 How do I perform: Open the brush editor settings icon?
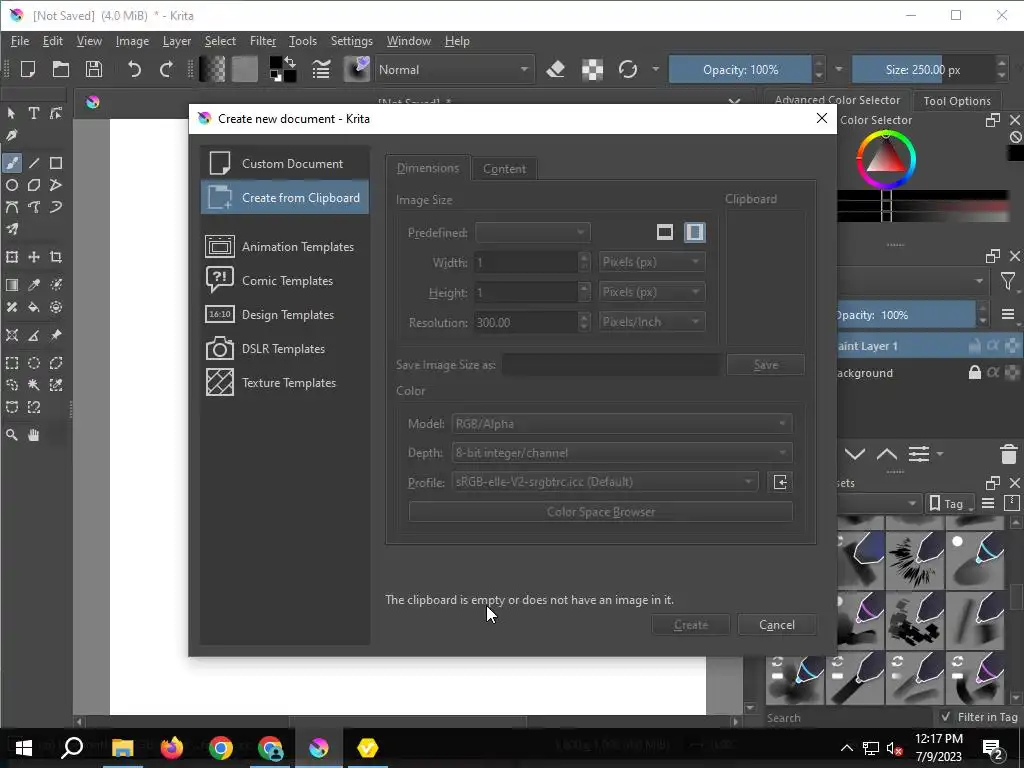(x=321, y=69)
